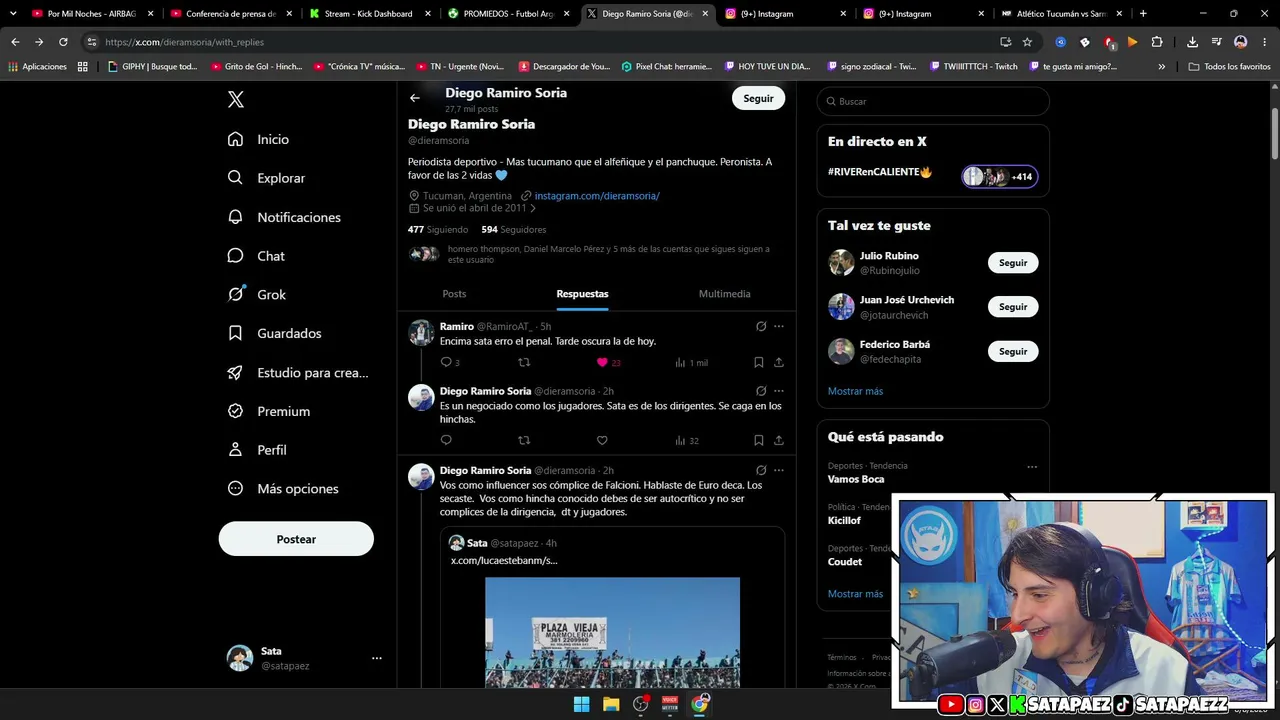The image size is (1280, 720).
Task: Bookmark this page with the star icon
Action: [1027, 42]
